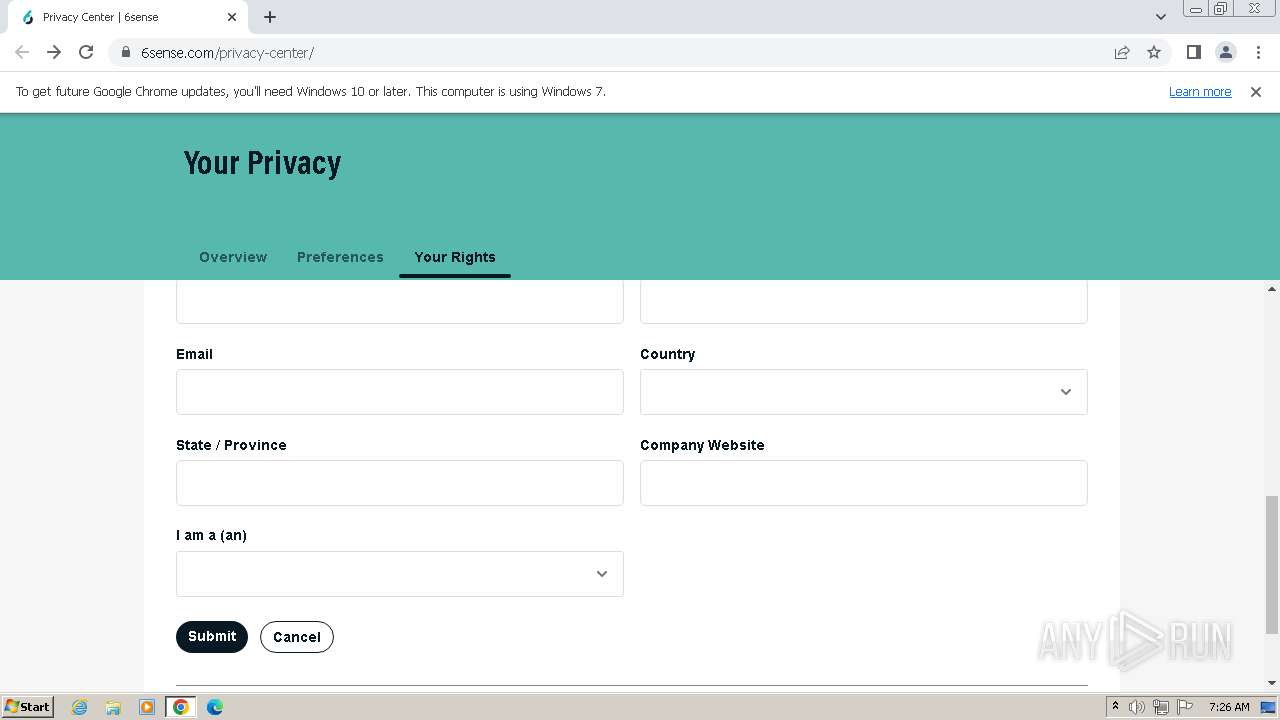
Task: Open Chrome three-dot menu
Action: point(1258,52)
